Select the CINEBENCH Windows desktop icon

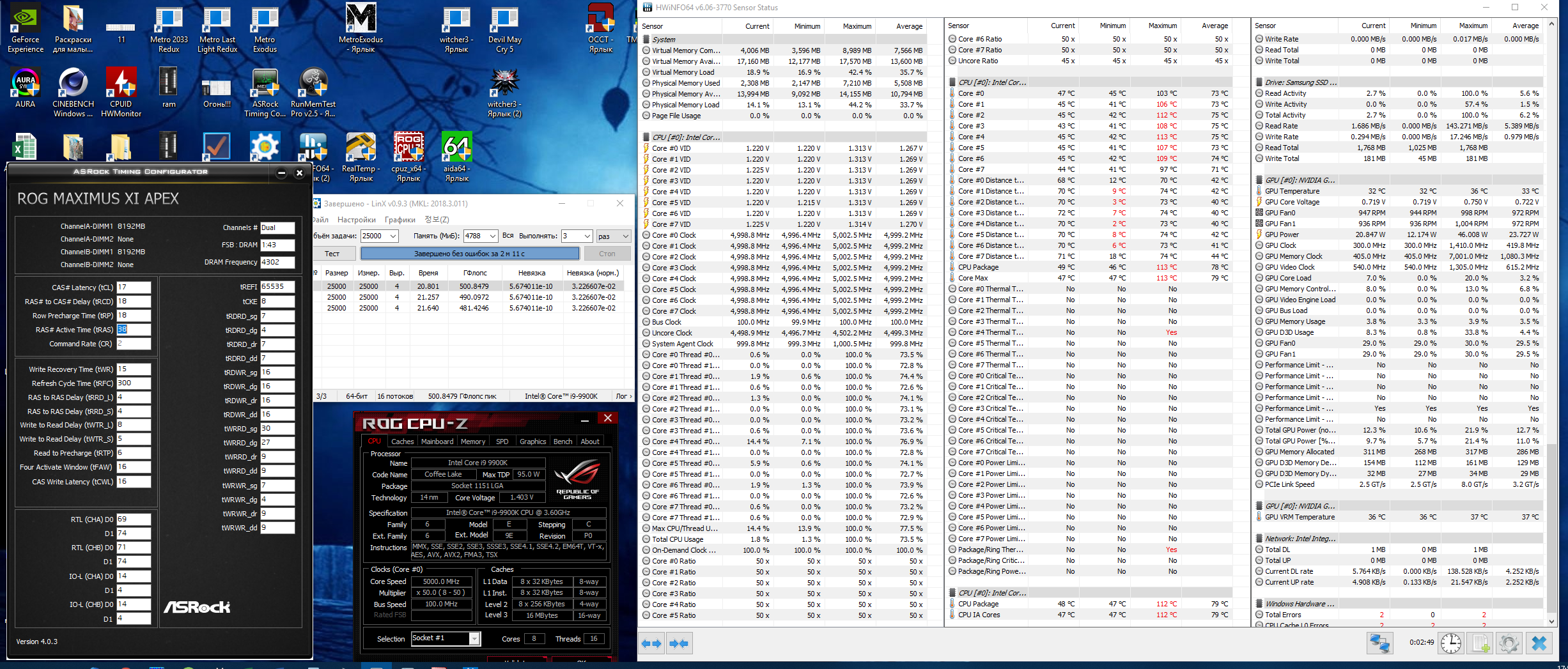(74, 93)
